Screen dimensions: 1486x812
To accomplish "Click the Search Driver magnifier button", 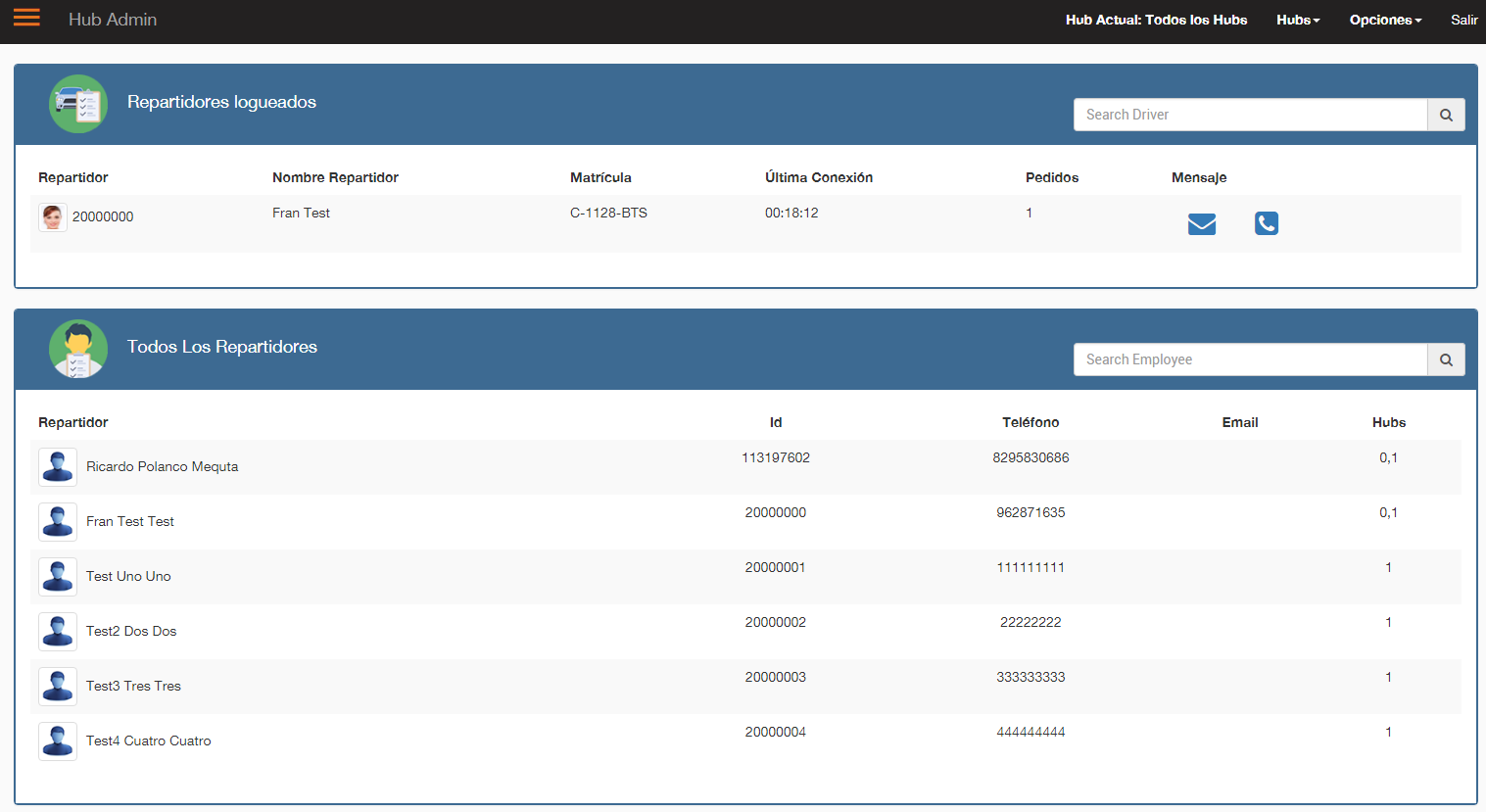I will (1446, 115).
